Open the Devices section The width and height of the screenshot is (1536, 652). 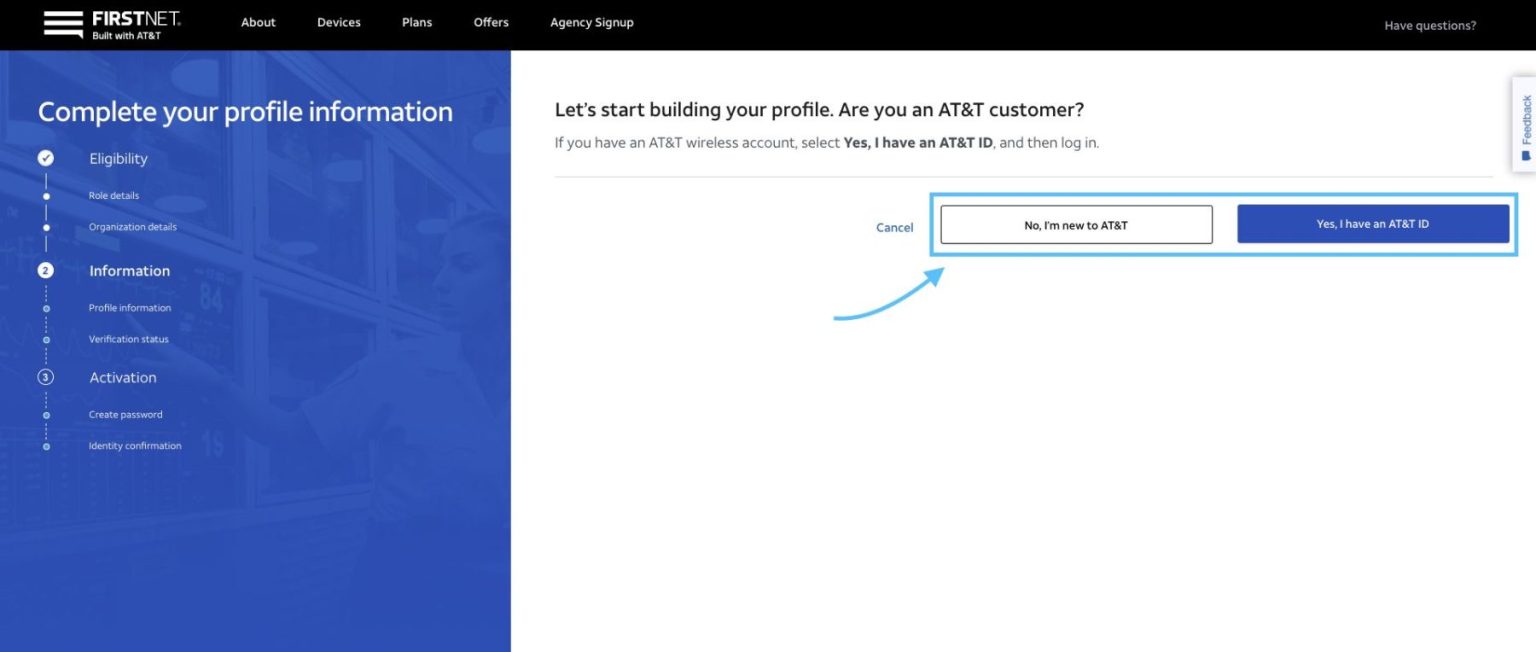[x=338, y=22]
